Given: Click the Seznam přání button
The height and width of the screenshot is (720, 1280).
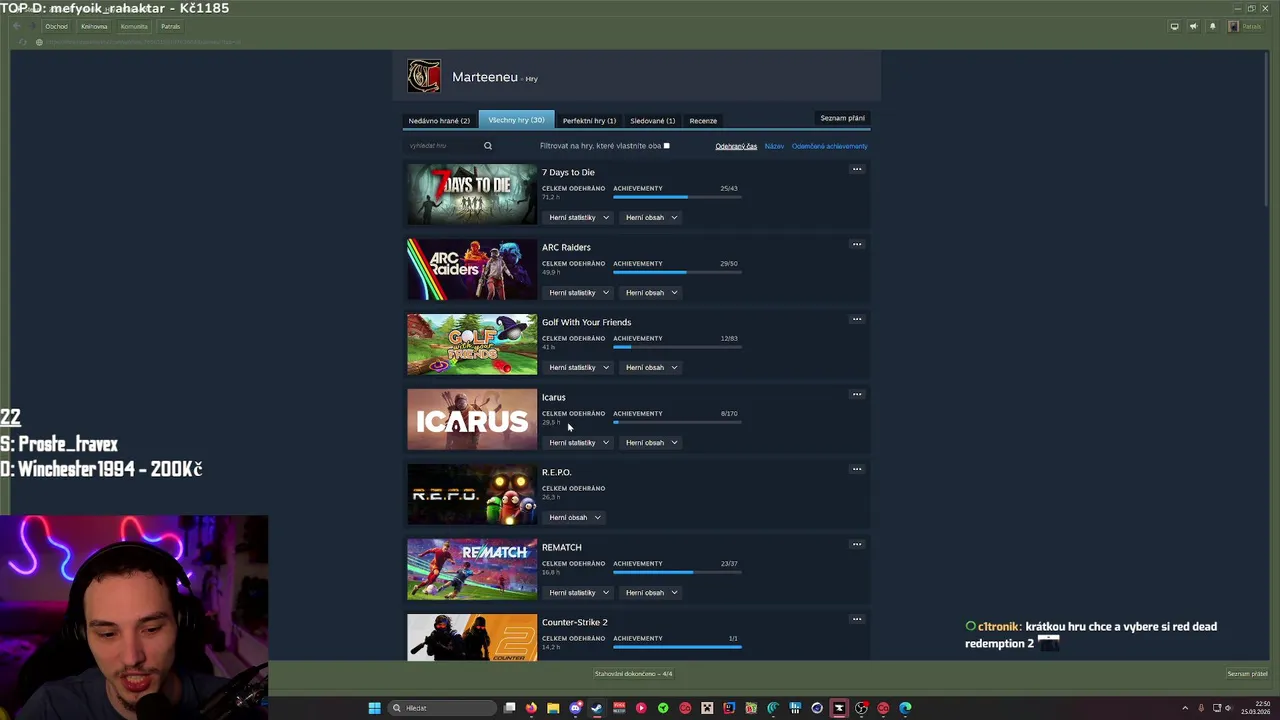Looking at the screenshot, I should coord(842,118).
